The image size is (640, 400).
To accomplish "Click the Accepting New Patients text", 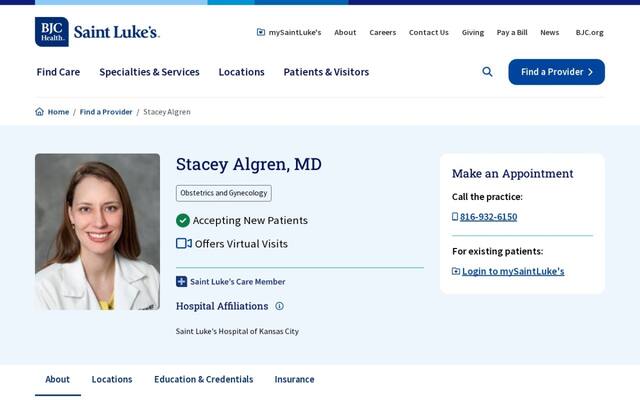I will click(x=250, y=220).
